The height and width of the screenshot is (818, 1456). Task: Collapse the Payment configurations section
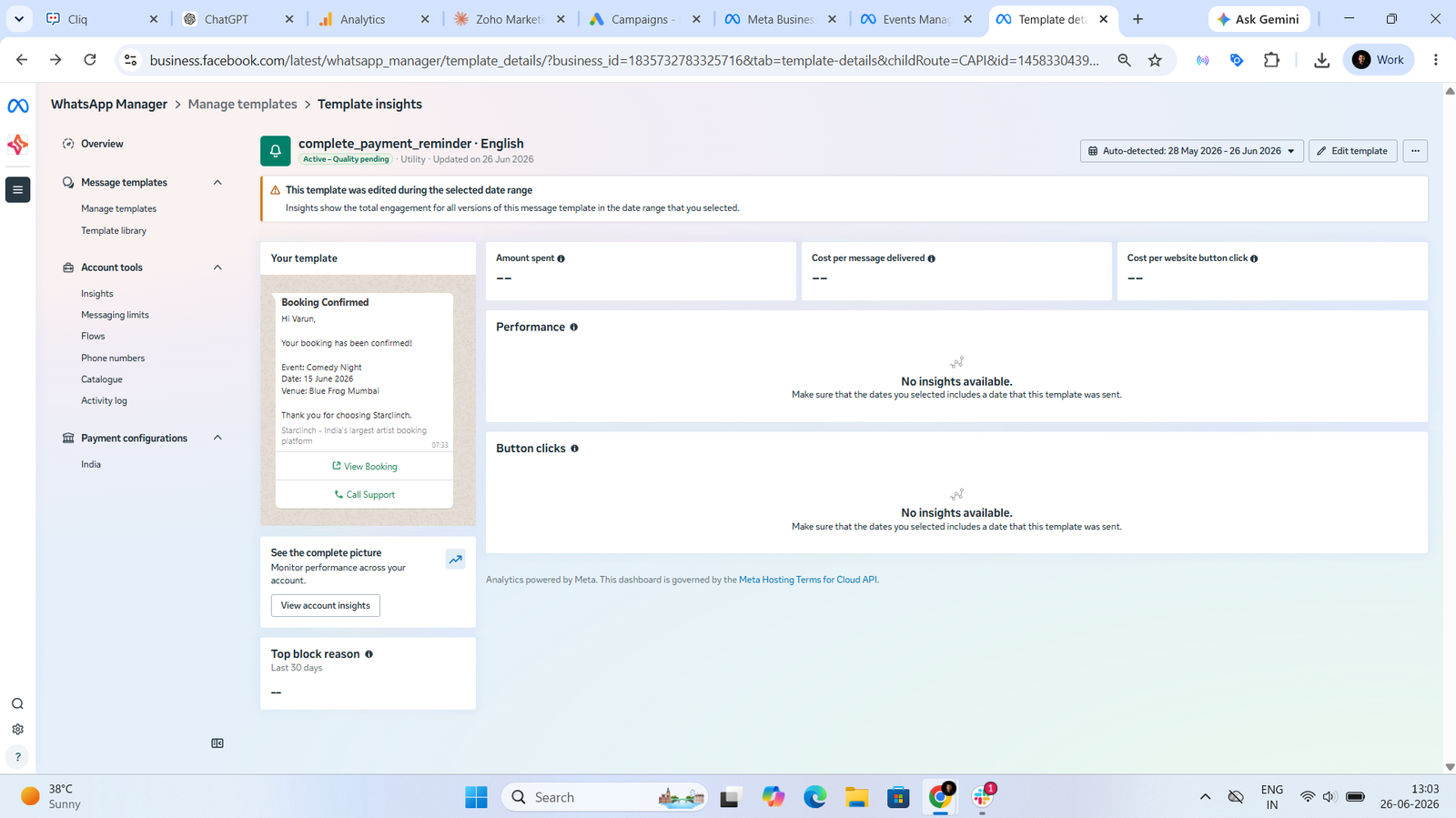tap(217, 439)
